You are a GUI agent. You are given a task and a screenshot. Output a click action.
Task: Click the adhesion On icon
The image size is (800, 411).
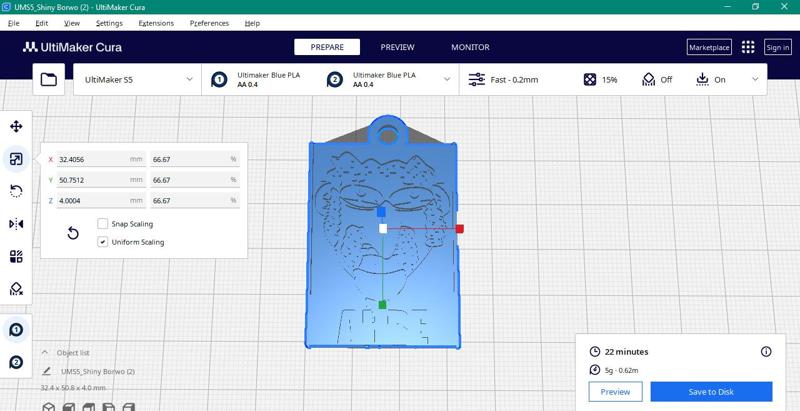pos(702,80)
